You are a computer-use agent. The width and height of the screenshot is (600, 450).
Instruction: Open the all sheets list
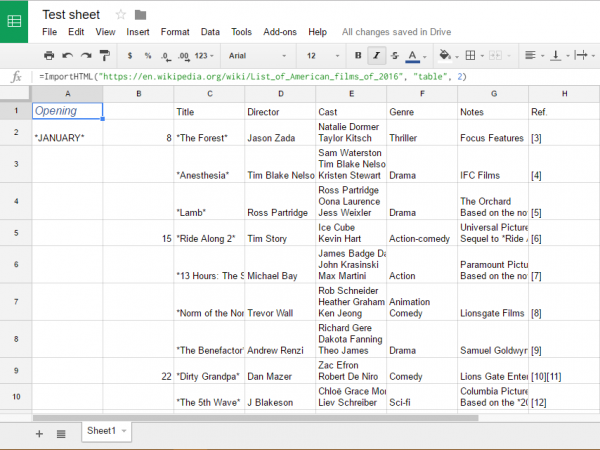[x=61, y=434]
